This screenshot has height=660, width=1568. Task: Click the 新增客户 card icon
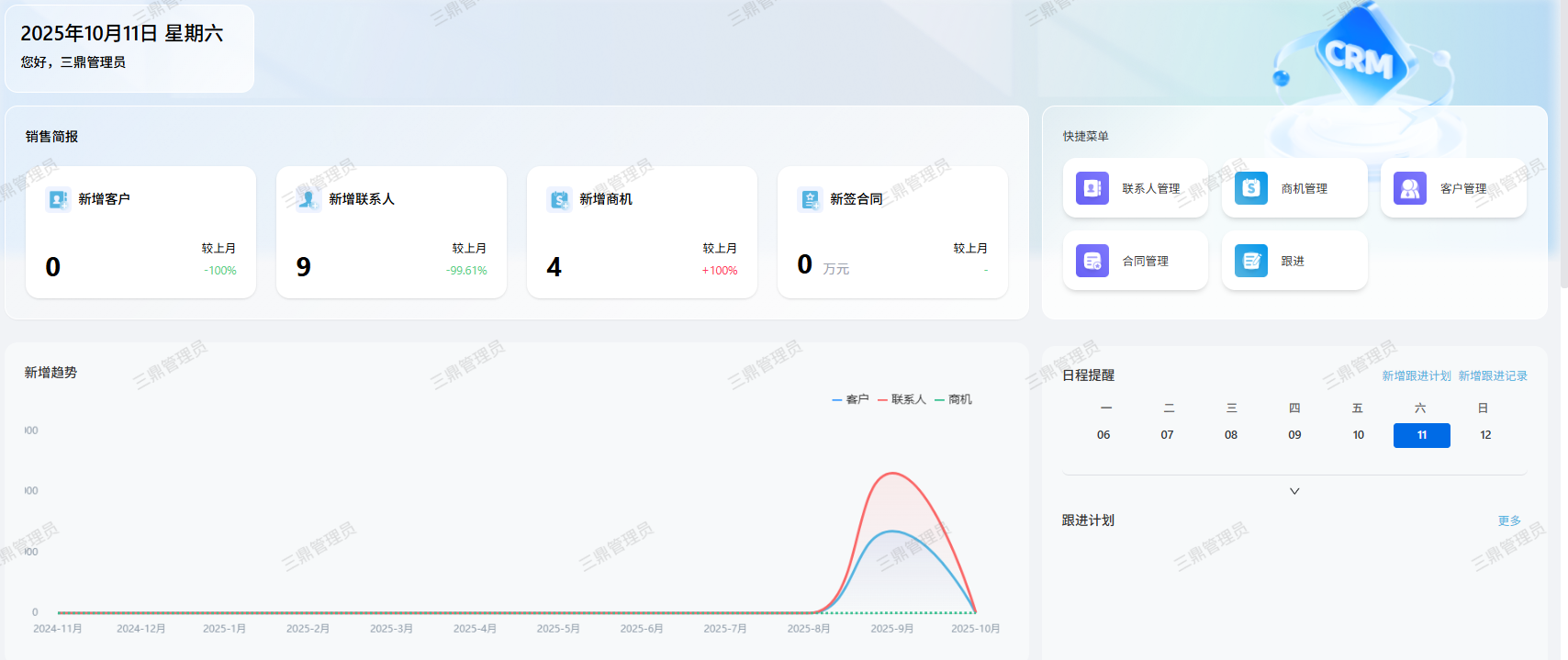[x=58, y=199]
